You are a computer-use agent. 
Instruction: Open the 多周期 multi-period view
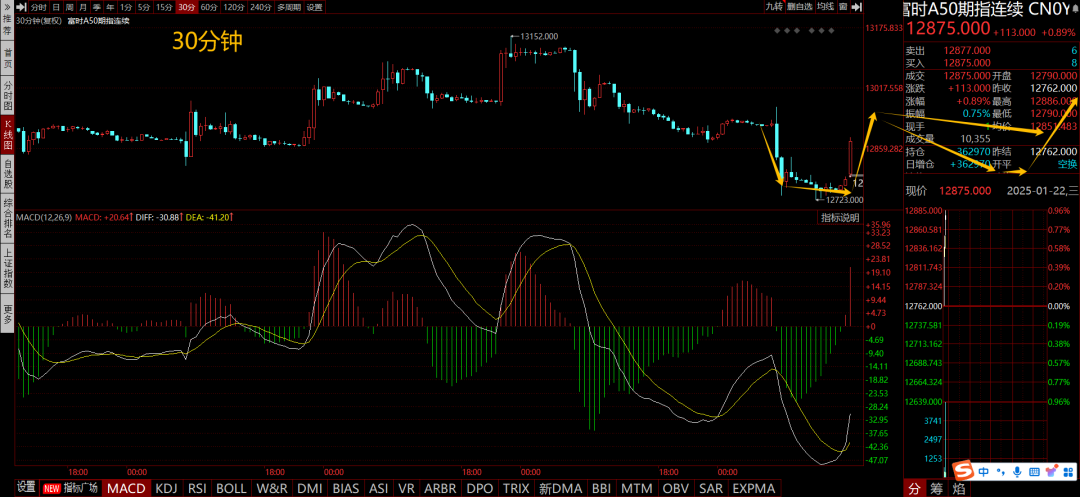point(289,7)
